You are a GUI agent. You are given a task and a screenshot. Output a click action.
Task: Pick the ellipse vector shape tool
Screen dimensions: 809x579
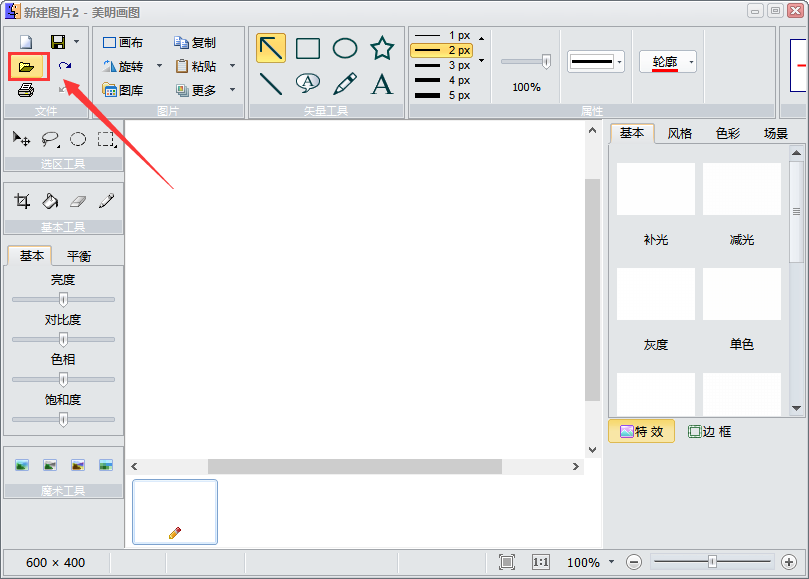(345, 48)
